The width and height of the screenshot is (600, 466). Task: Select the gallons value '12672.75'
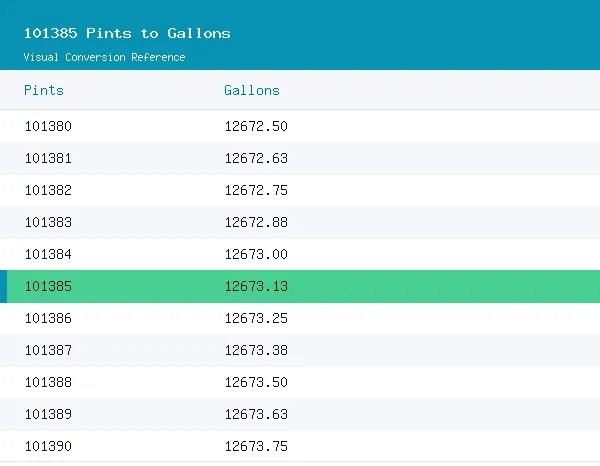pos(256,190)
